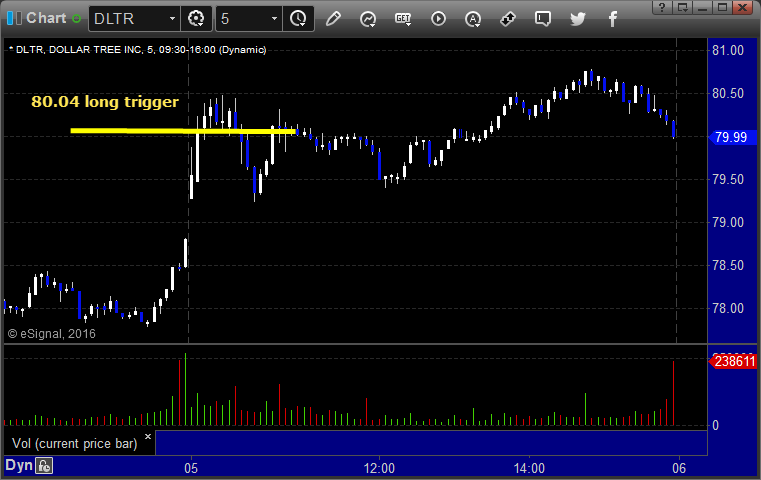Click the 79.50 price axis label
The image size is (761, 480).
click(x=728, y=180)
